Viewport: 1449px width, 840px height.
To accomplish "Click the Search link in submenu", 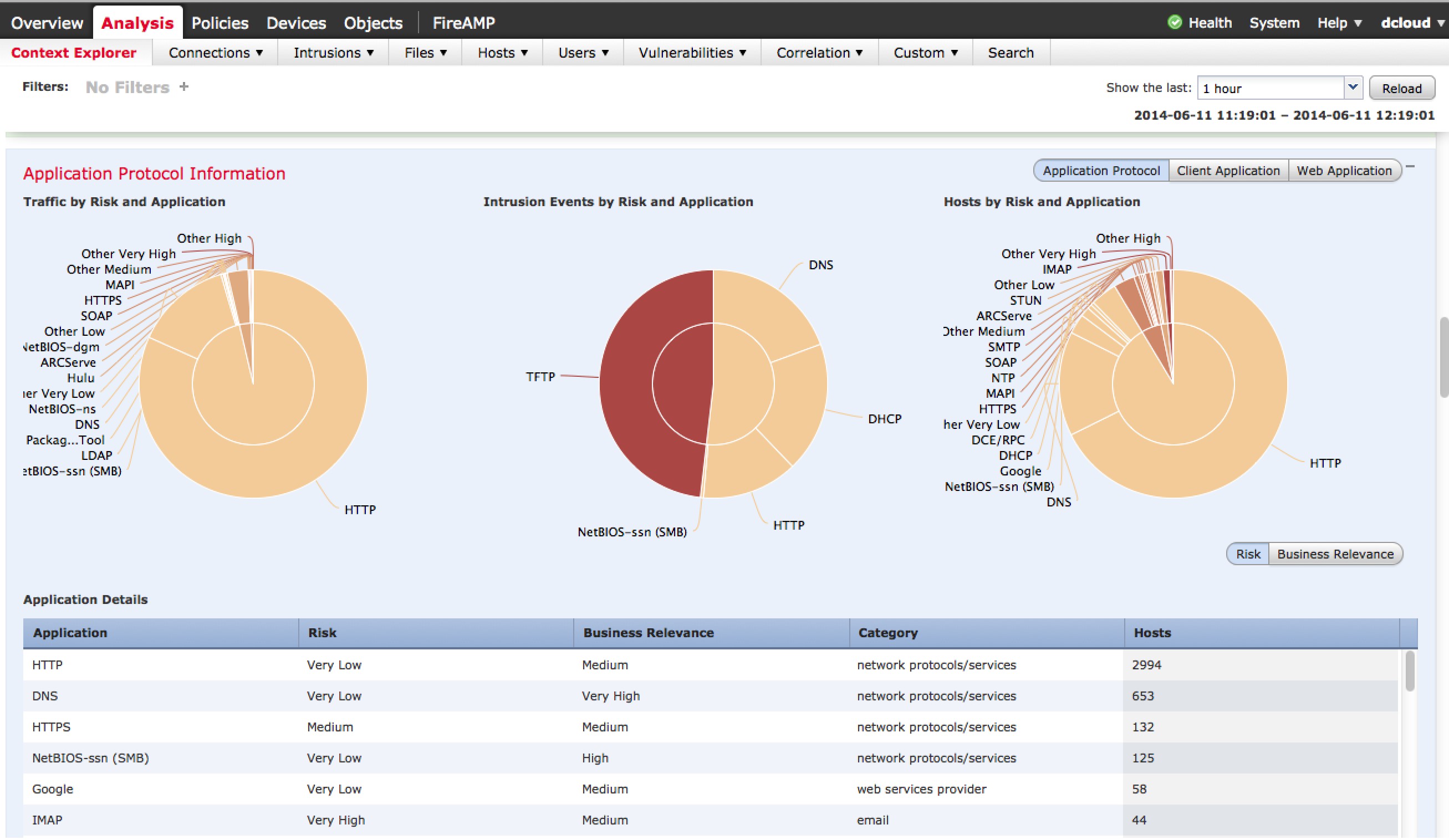I will point(1011,53).
